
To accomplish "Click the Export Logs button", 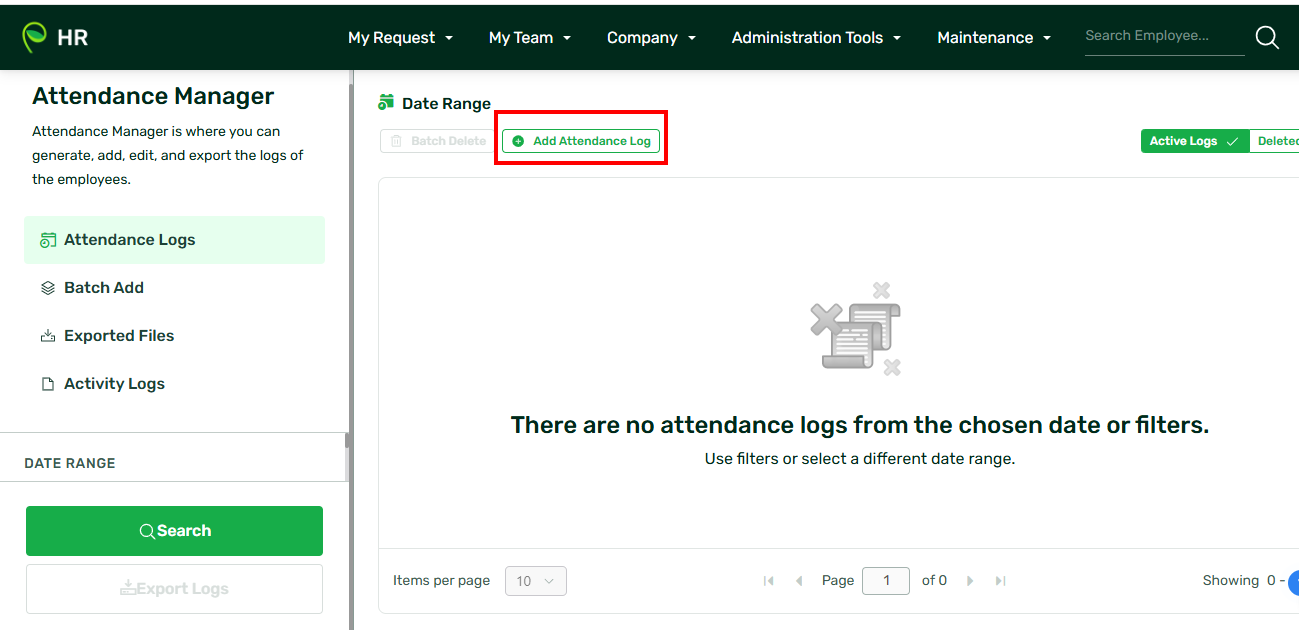I will click(x=174, y=589).
